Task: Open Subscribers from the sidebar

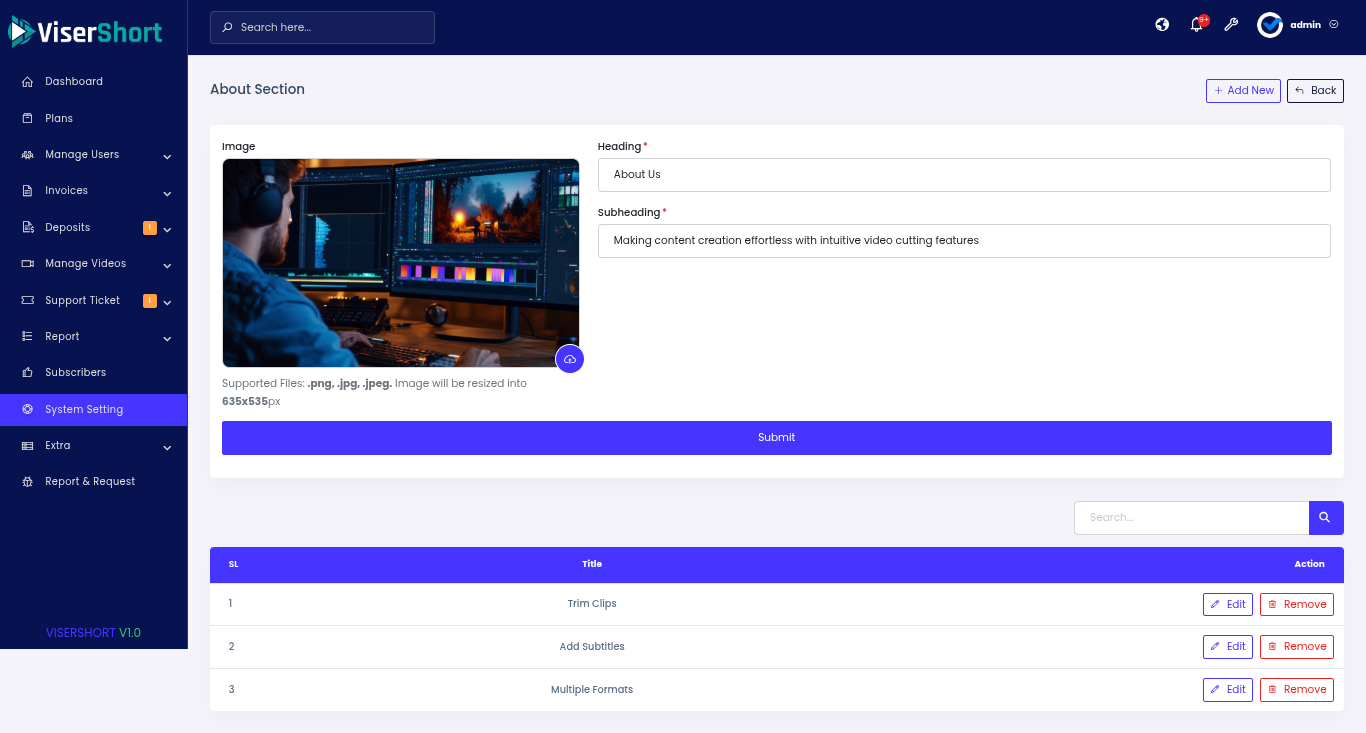Action: [x=75, y=373]
